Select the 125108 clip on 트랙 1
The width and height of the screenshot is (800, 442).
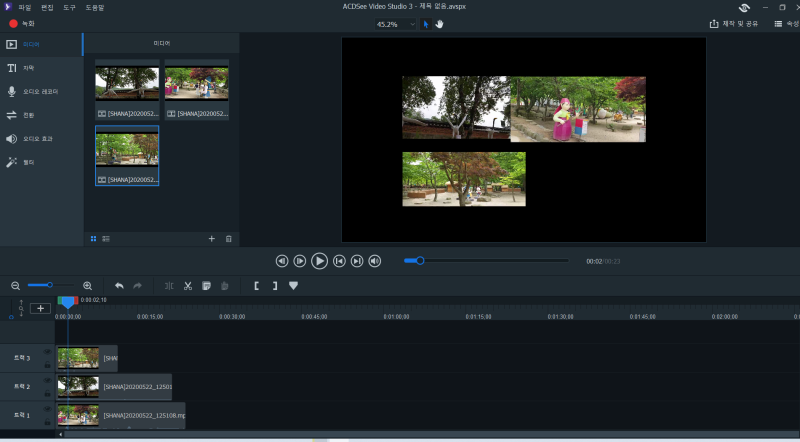pyautogui.click(x=121, y=415)
